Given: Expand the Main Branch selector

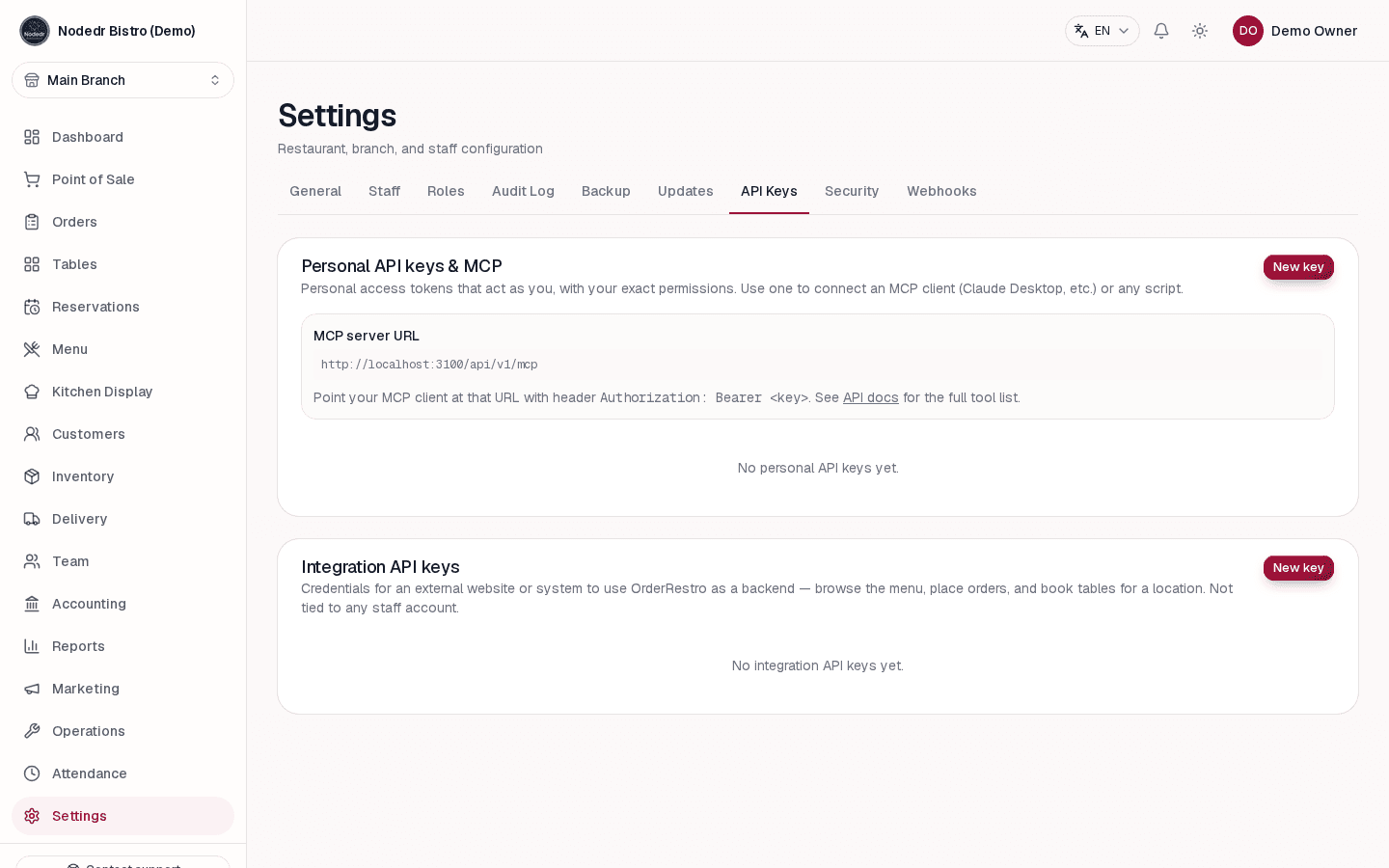Looking at the screenshot, I should click(123, 80).
